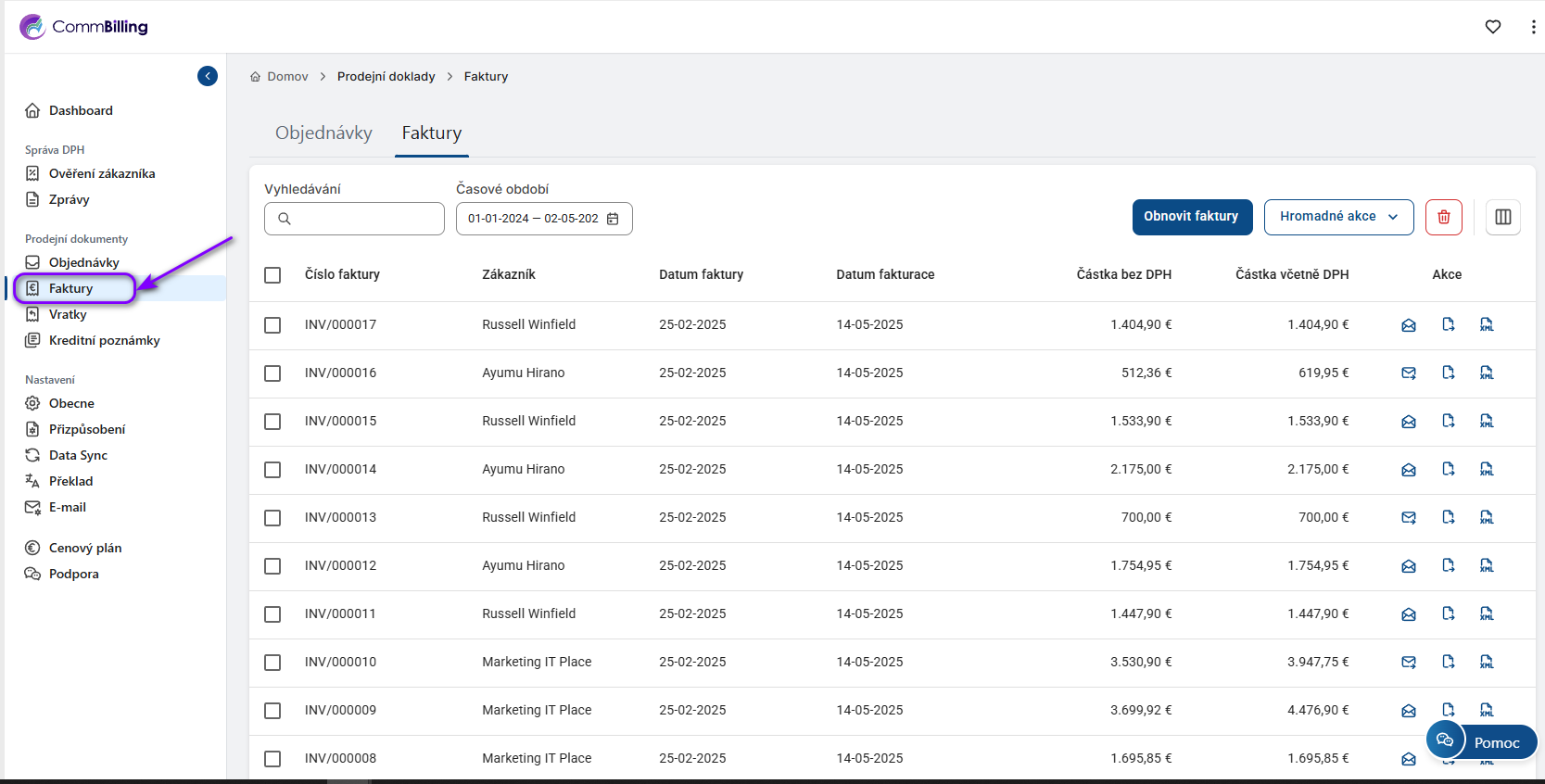Open the Časové období date range picker
This screenshot has height=784, width=1545.
click(x=534, y=219)
